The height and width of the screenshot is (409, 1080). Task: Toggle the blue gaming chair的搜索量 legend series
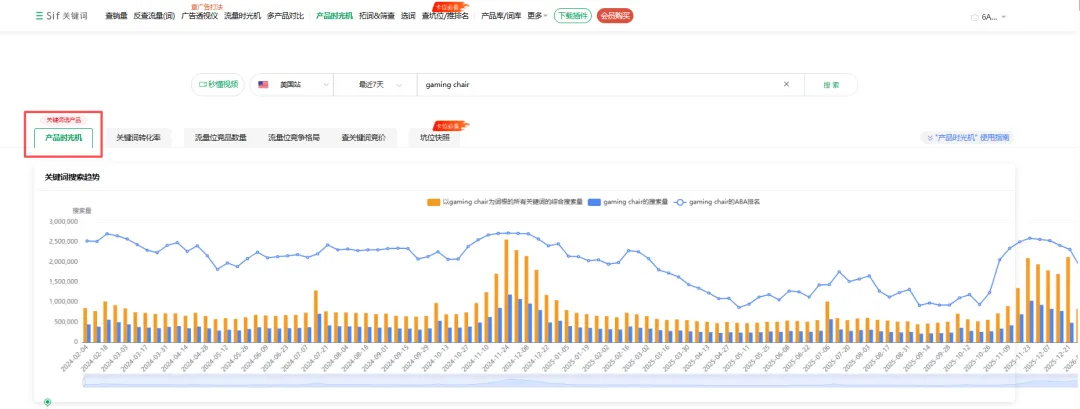tap(629, 202)
